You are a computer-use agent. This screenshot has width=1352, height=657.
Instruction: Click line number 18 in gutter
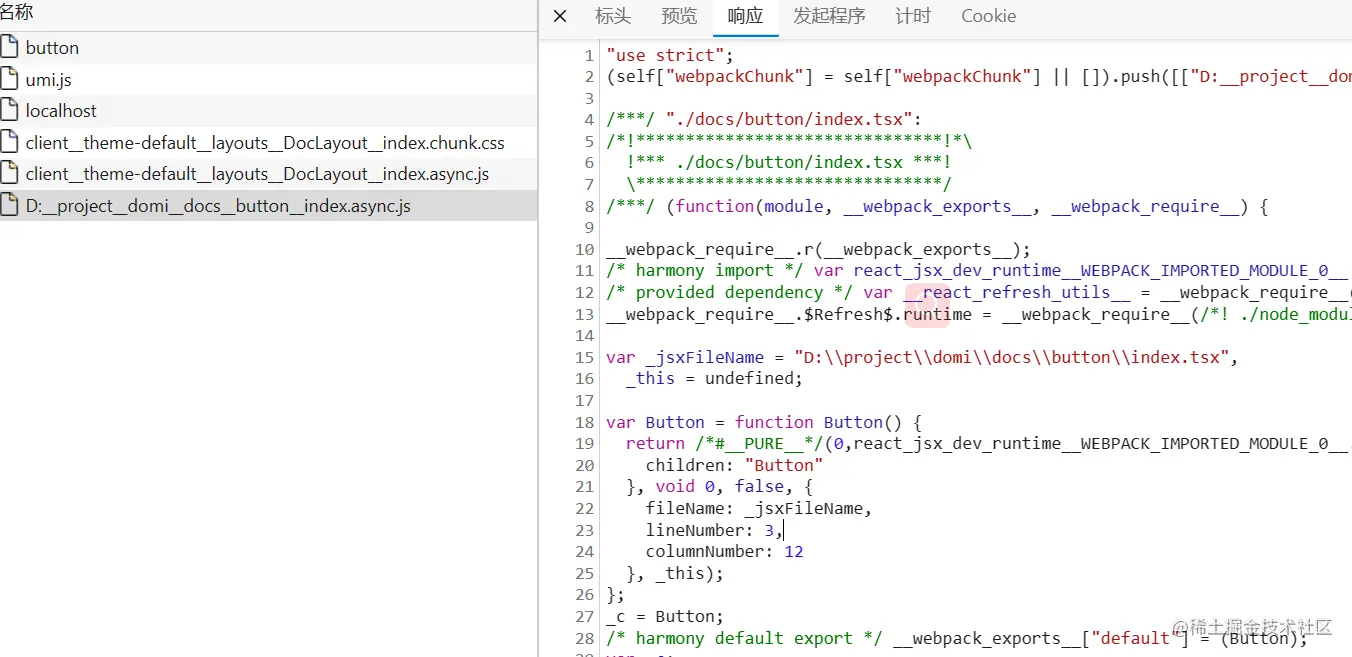(584, 422)
